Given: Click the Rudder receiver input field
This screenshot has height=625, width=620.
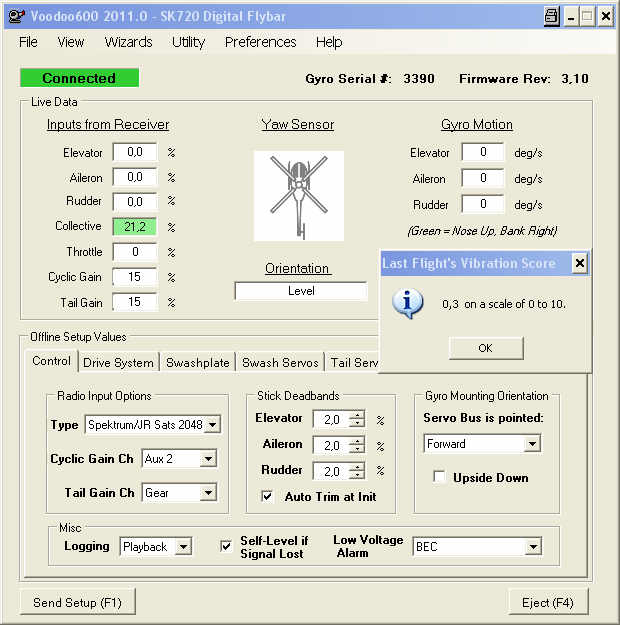Looking at the screenshot, I should coord(135,202).
